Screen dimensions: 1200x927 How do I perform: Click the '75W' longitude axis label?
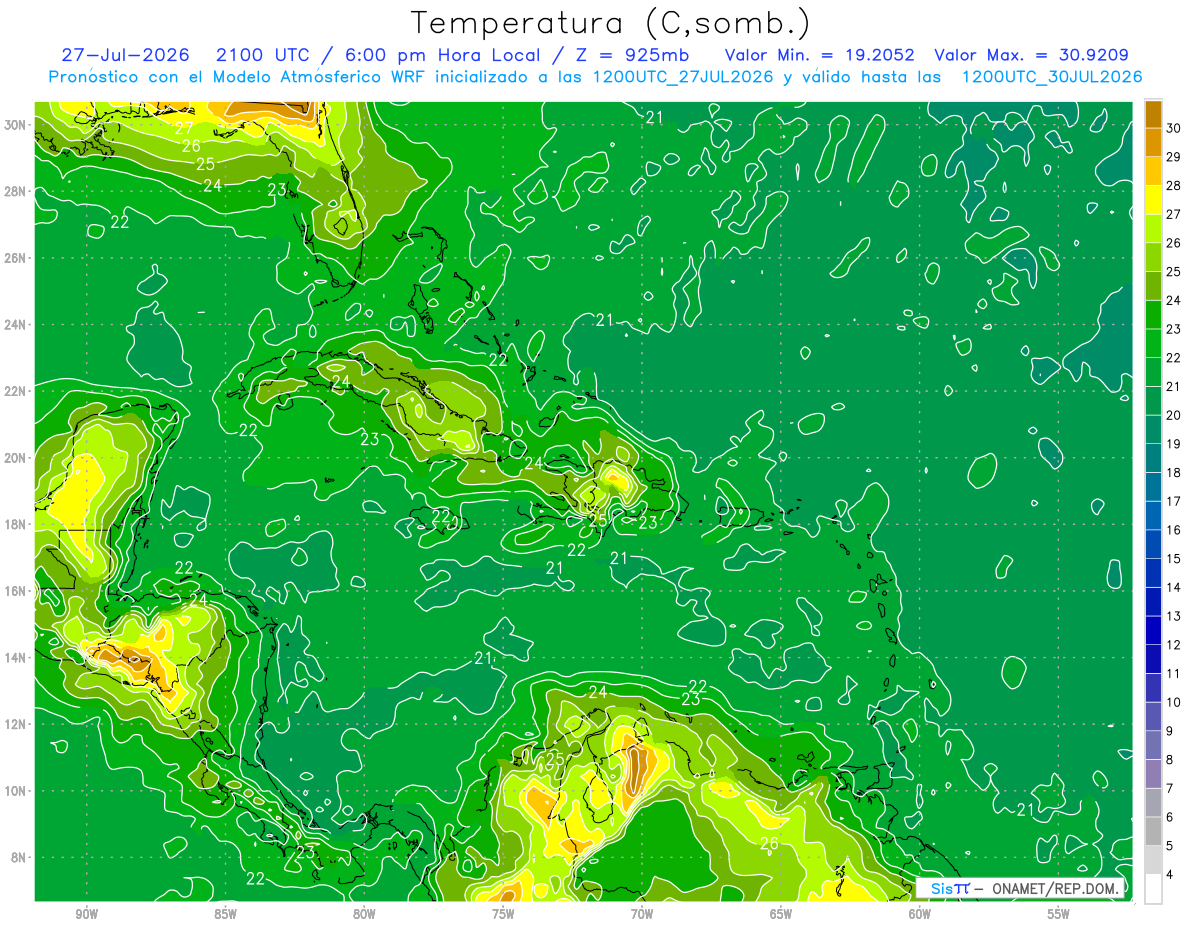click(503, 914)
